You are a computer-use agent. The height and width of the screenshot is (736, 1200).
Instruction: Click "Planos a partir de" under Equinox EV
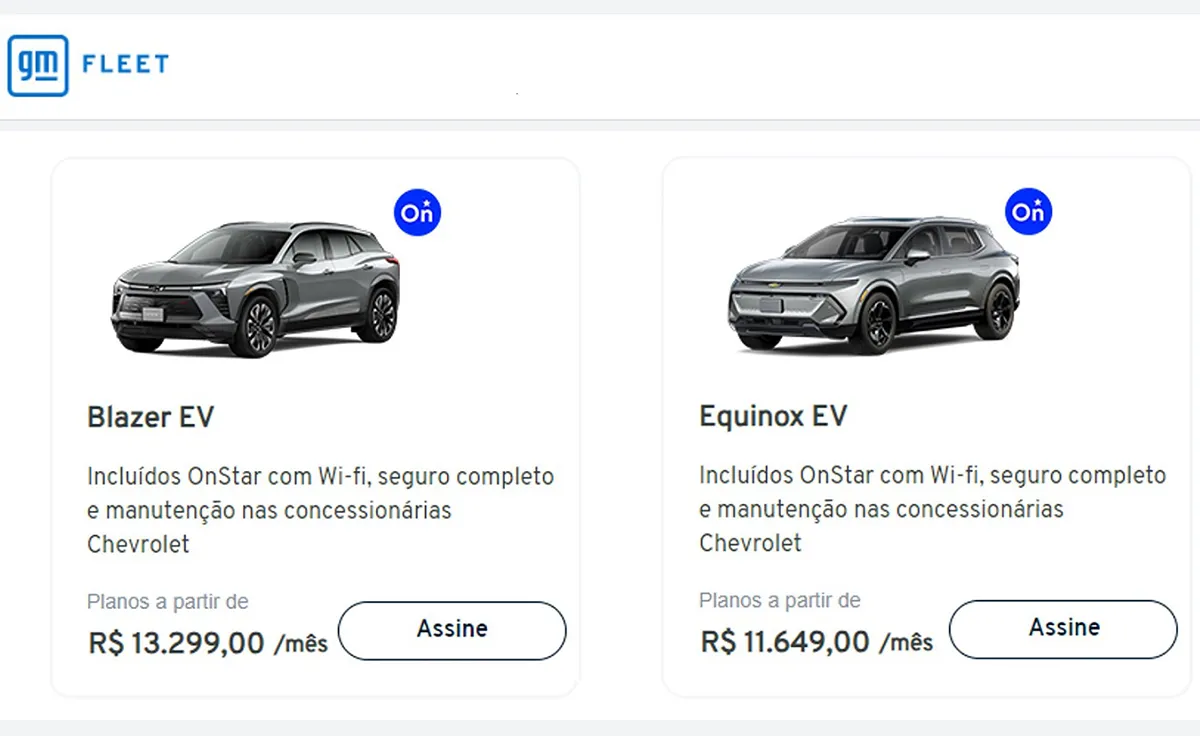(x=780, y=601)
